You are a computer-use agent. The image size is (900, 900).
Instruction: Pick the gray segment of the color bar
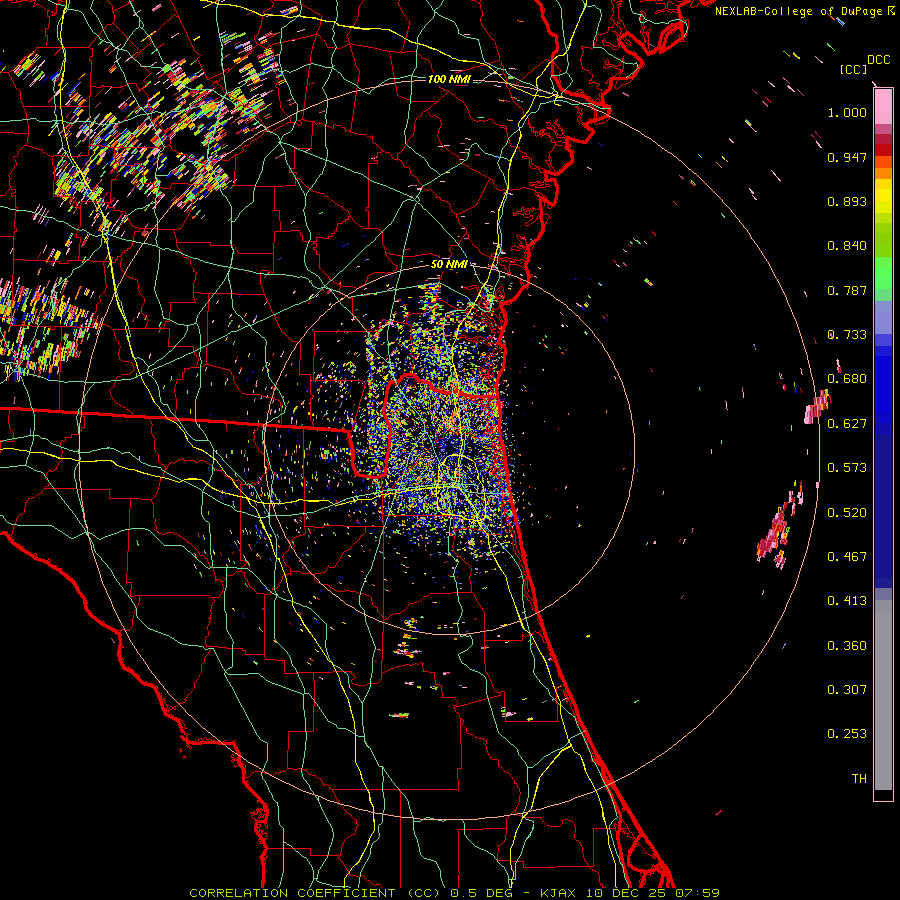click(883, 695)
